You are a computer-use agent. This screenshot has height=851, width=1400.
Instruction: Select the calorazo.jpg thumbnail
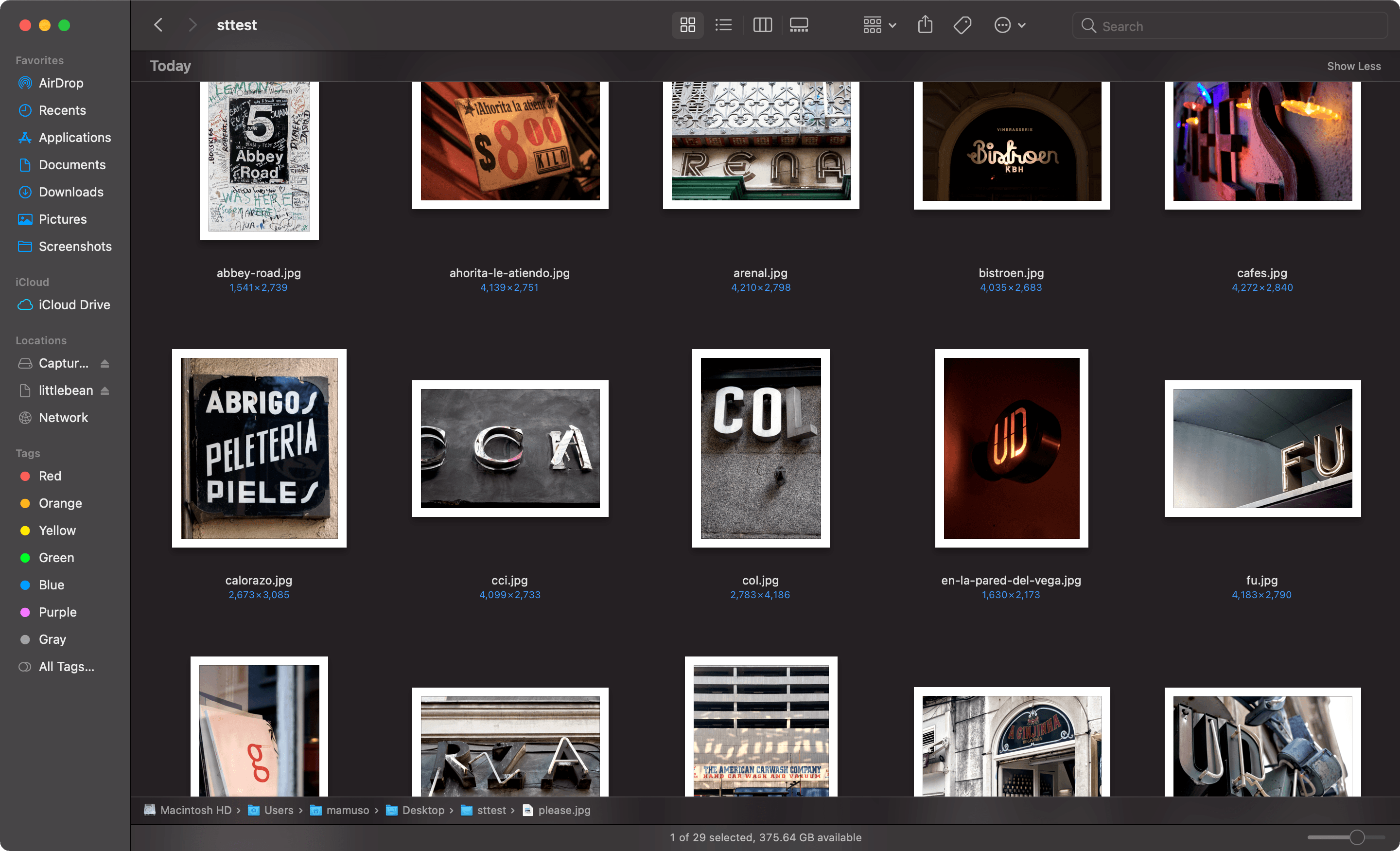pos(259,448)
